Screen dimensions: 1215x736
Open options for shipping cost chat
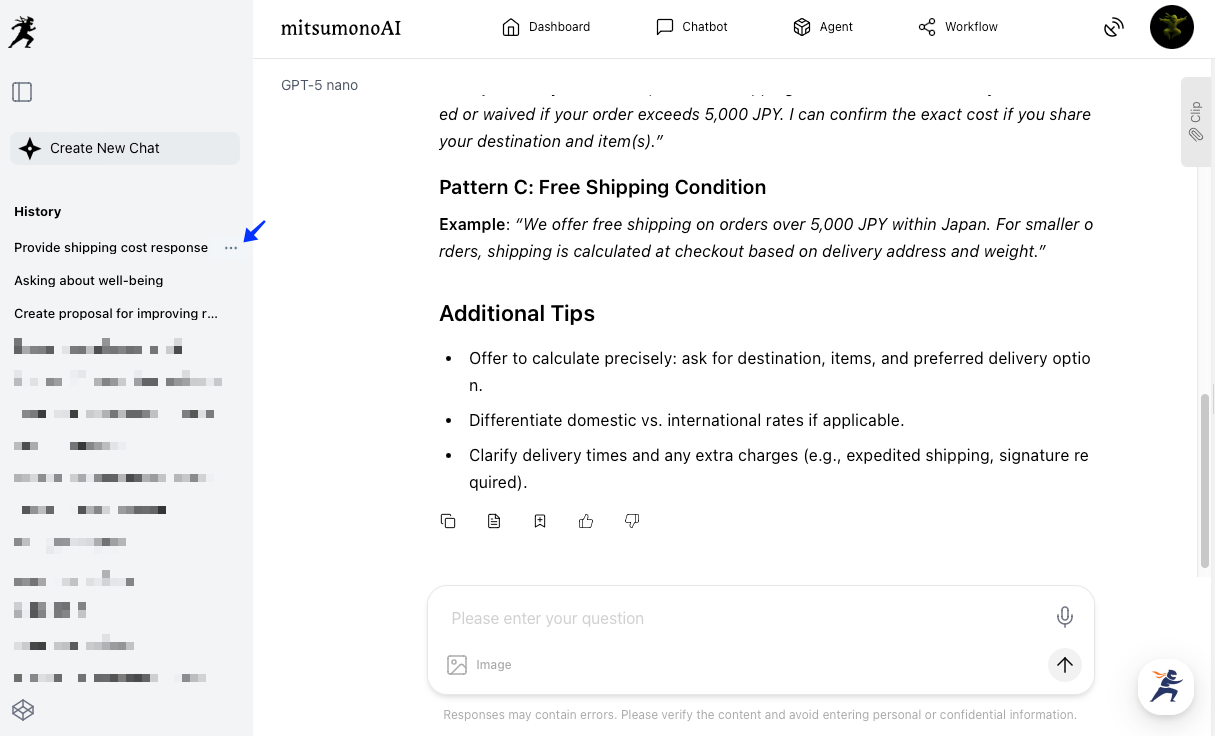(231, 248)
